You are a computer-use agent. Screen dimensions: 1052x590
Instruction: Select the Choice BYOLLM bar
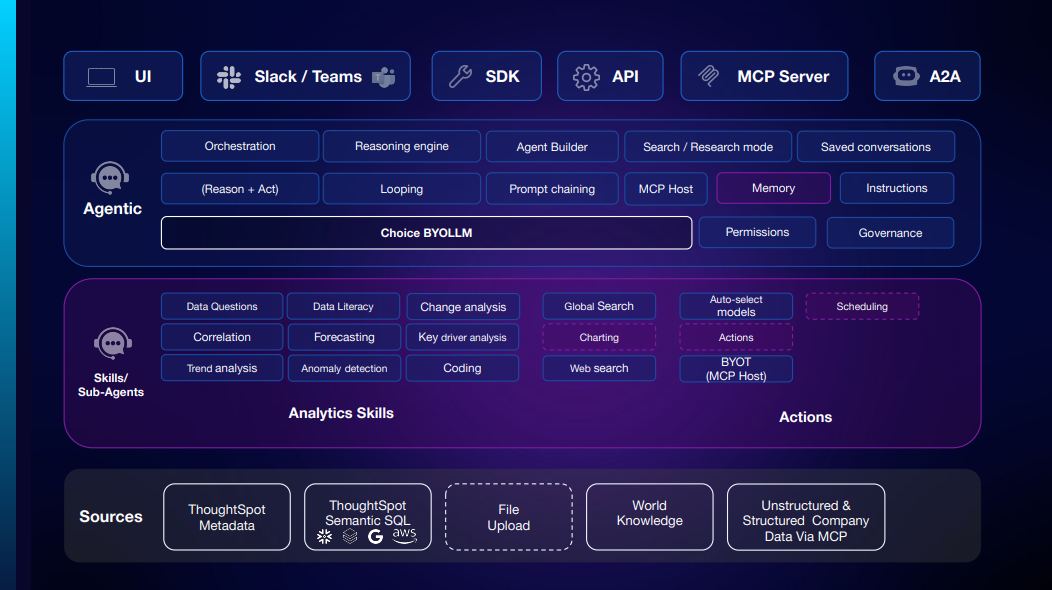point(426,233)
